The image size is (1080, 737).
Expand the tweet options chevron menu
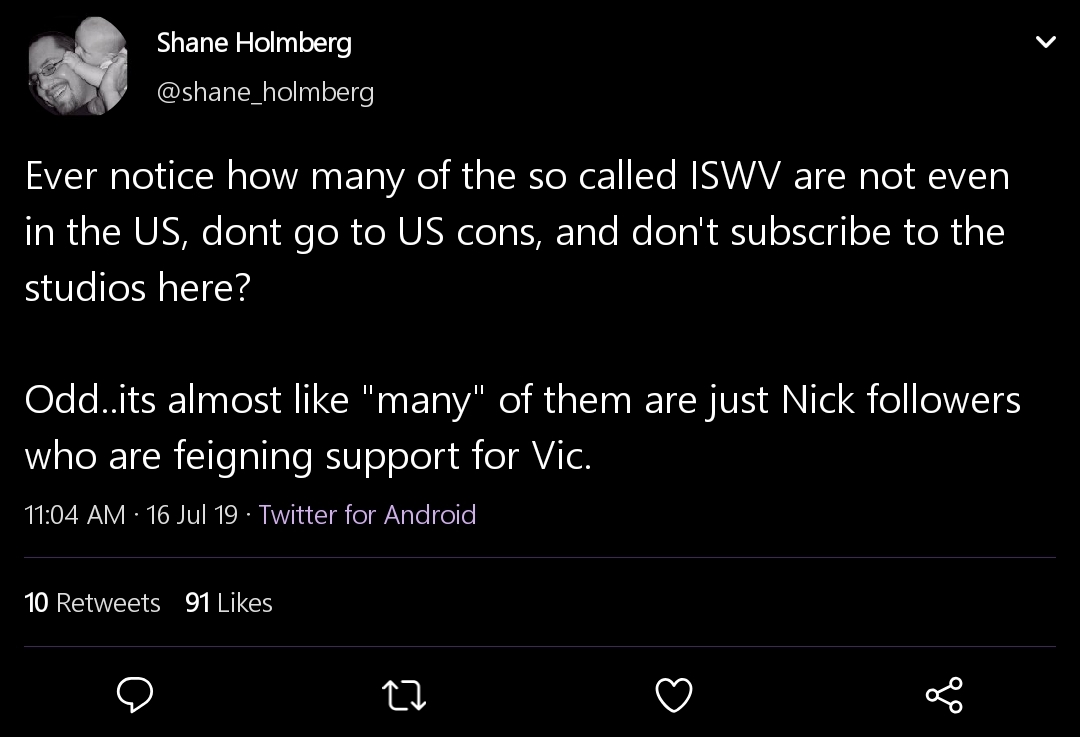tap(1046, 42)
